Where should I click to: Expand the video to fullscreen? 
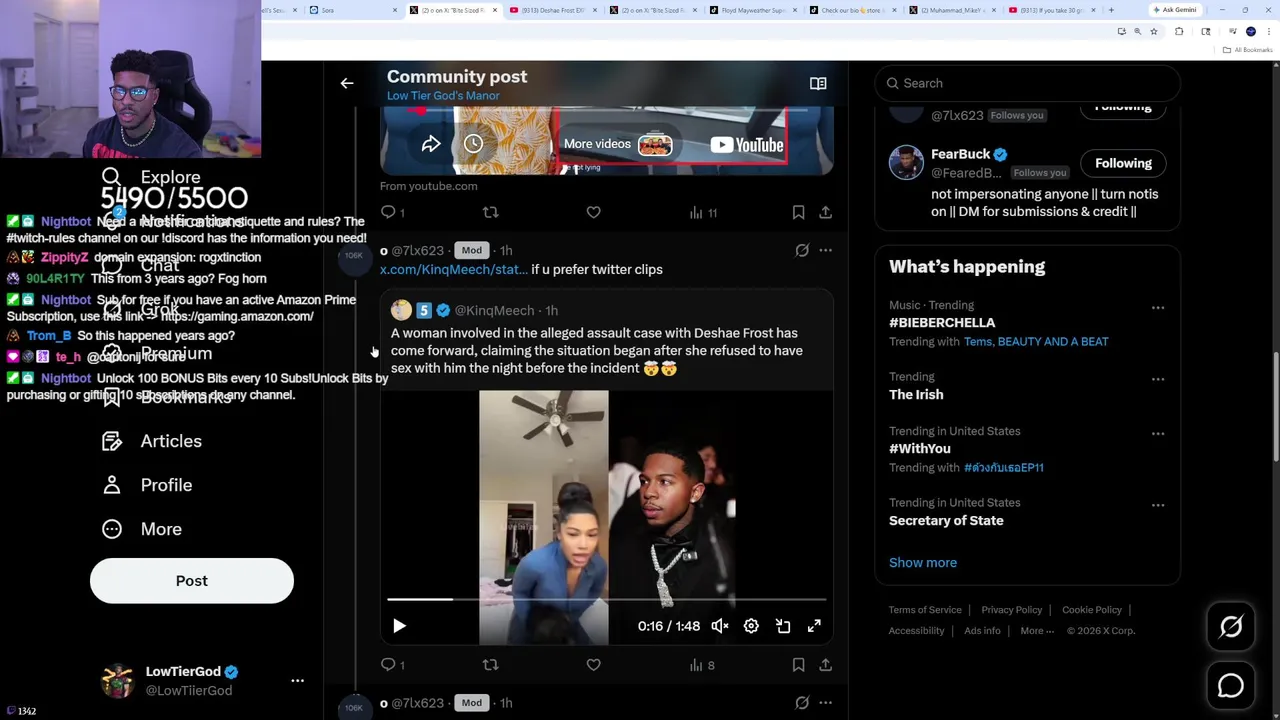814,626
